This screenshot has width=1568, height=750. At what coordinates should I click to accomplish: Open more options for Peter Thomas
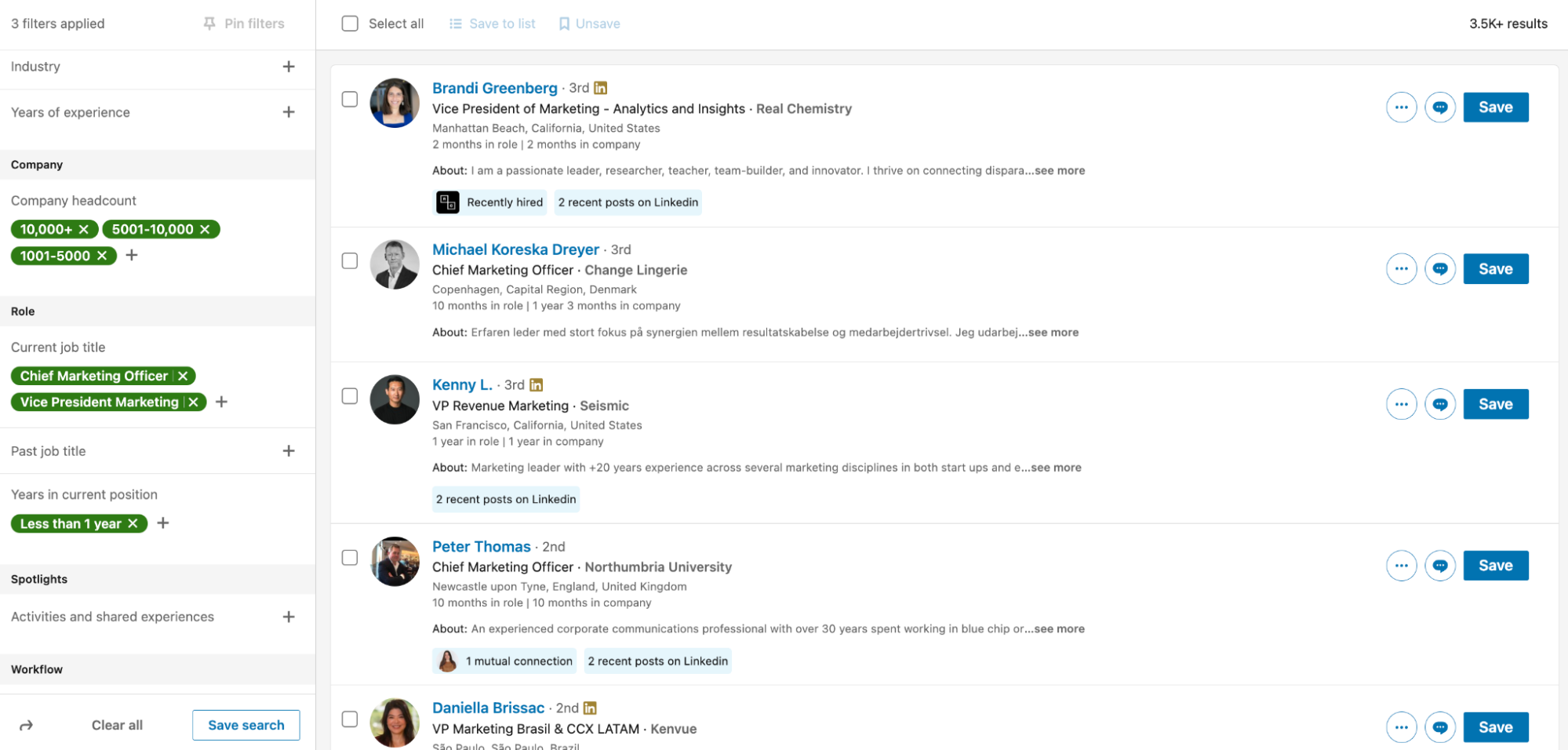(1401, 566)
